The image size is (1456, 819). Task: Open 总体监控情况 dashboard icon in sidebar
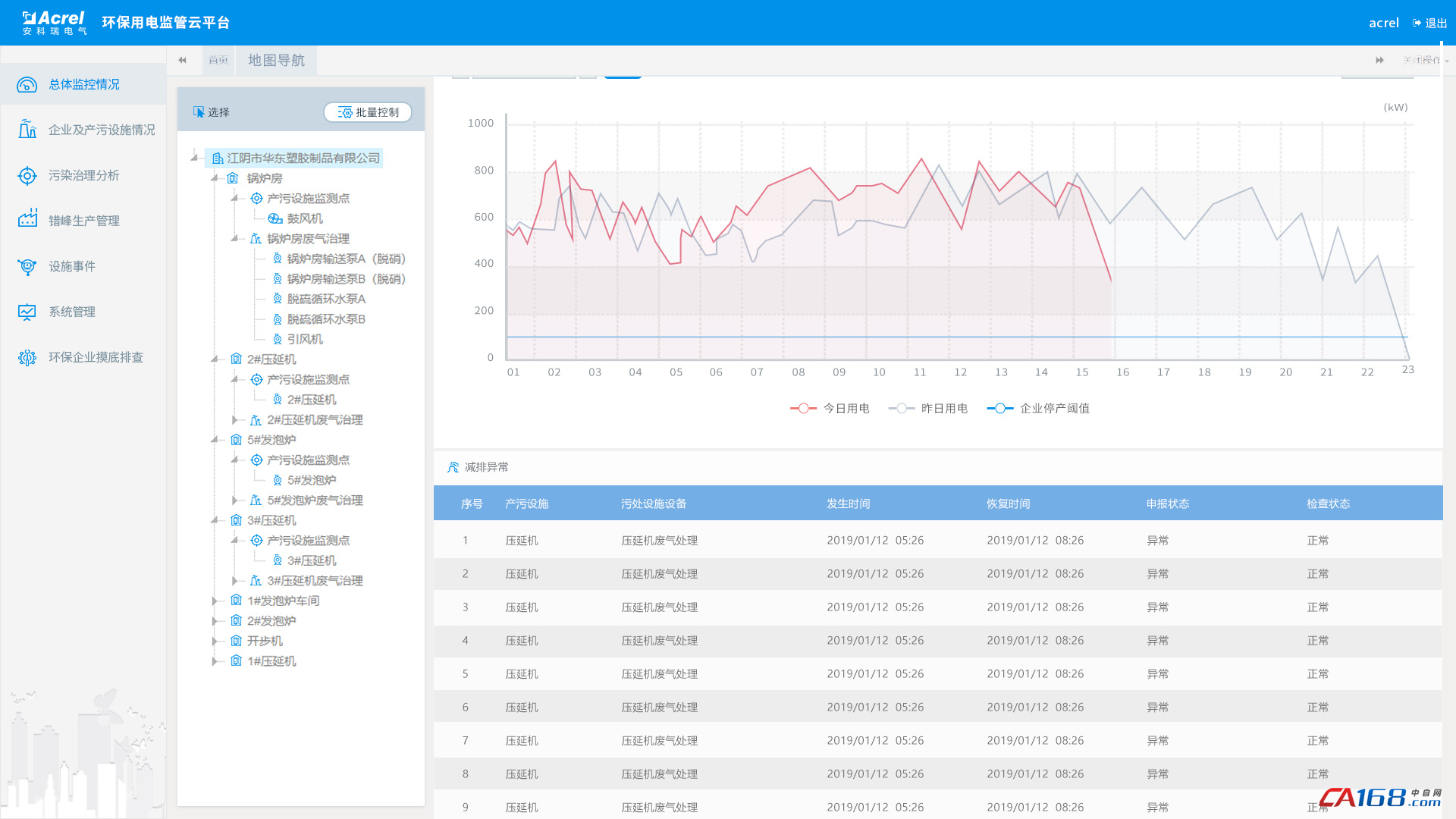click(27, 84)
